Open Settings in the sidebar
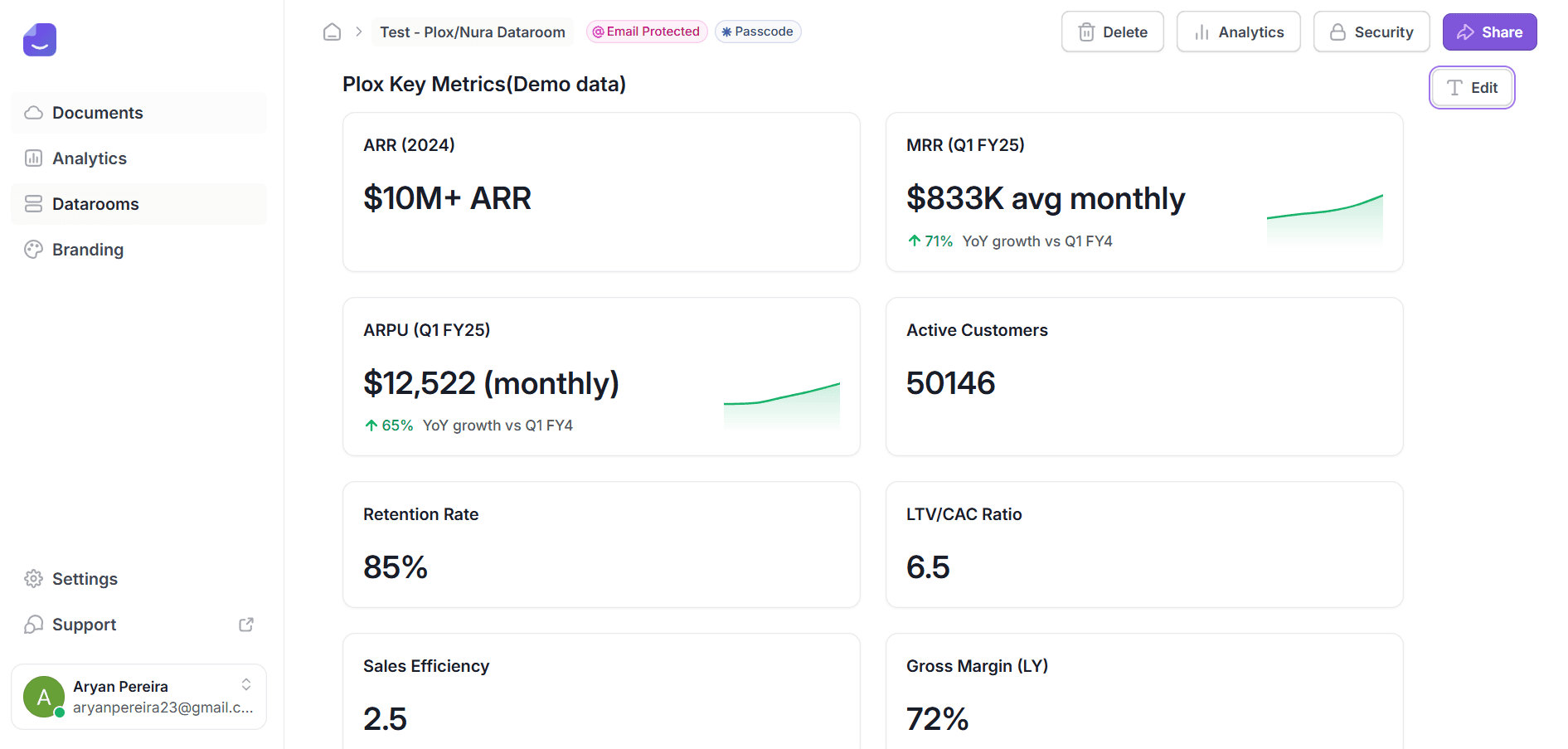Viewport: 1568px width, 749px height. tap(138, 579)
